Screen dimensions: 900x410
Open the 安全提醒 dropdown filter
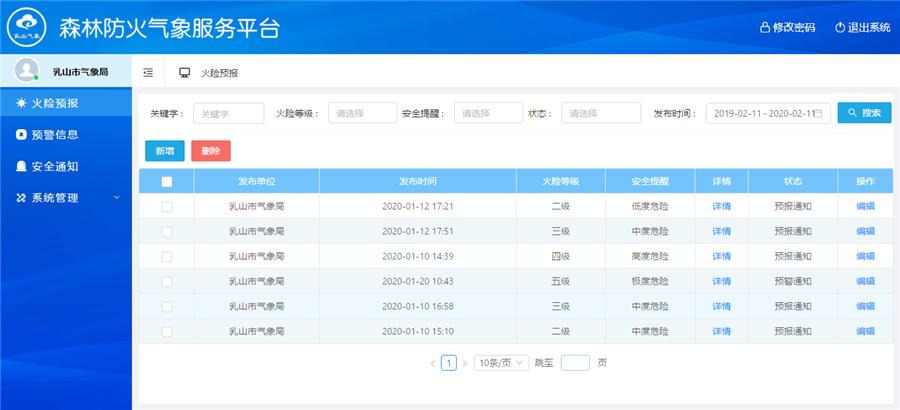(488, 114)
